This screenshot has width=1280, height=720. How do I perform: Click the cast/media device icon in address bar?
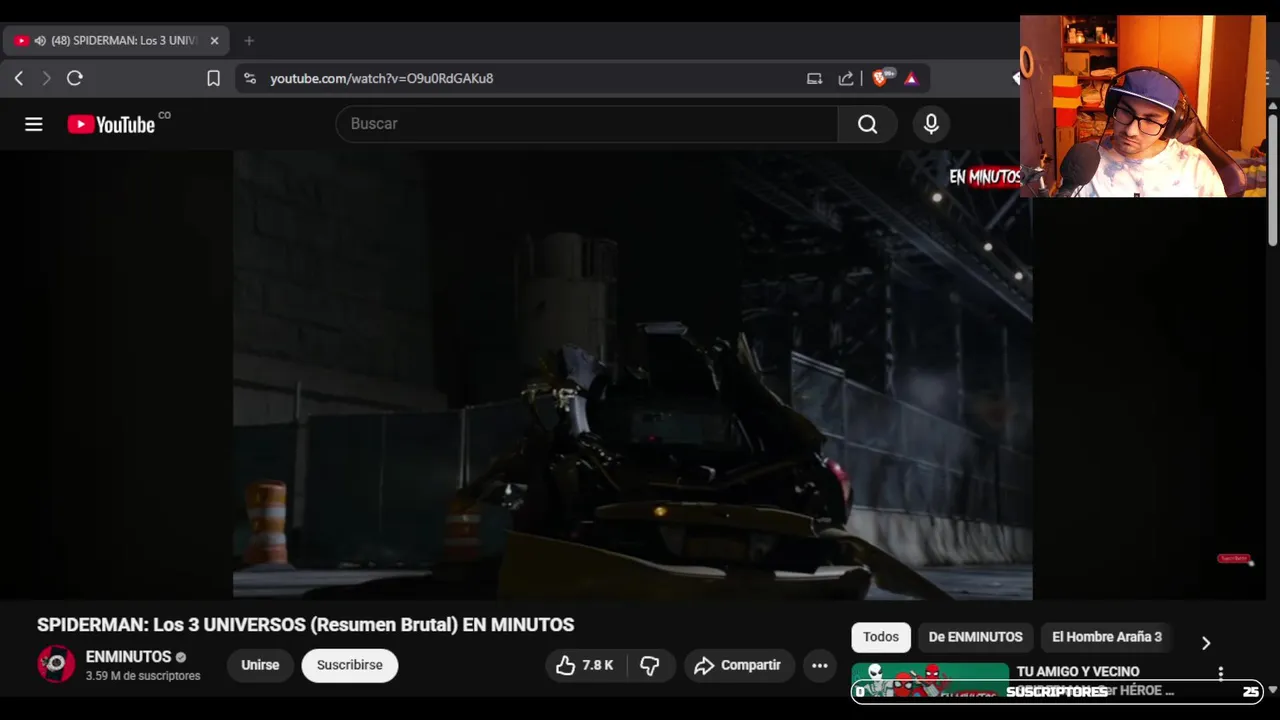click(814, 78)
